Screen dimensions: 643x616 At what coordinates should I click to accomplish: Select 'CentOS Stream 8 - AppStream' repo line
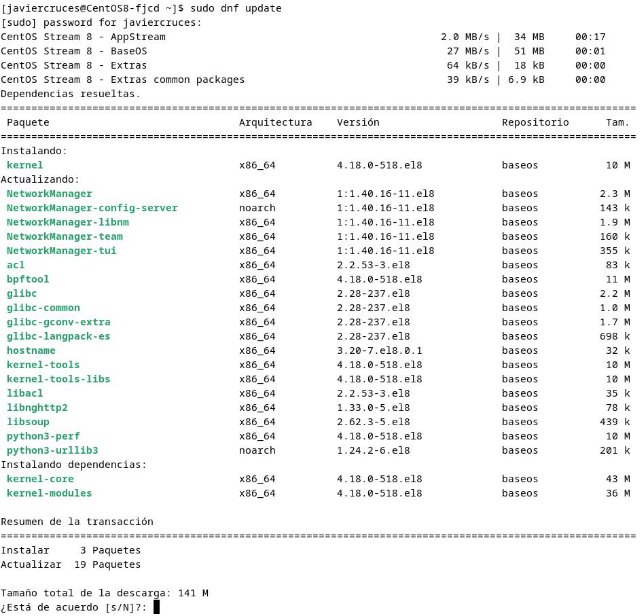[x=303, y=37]
